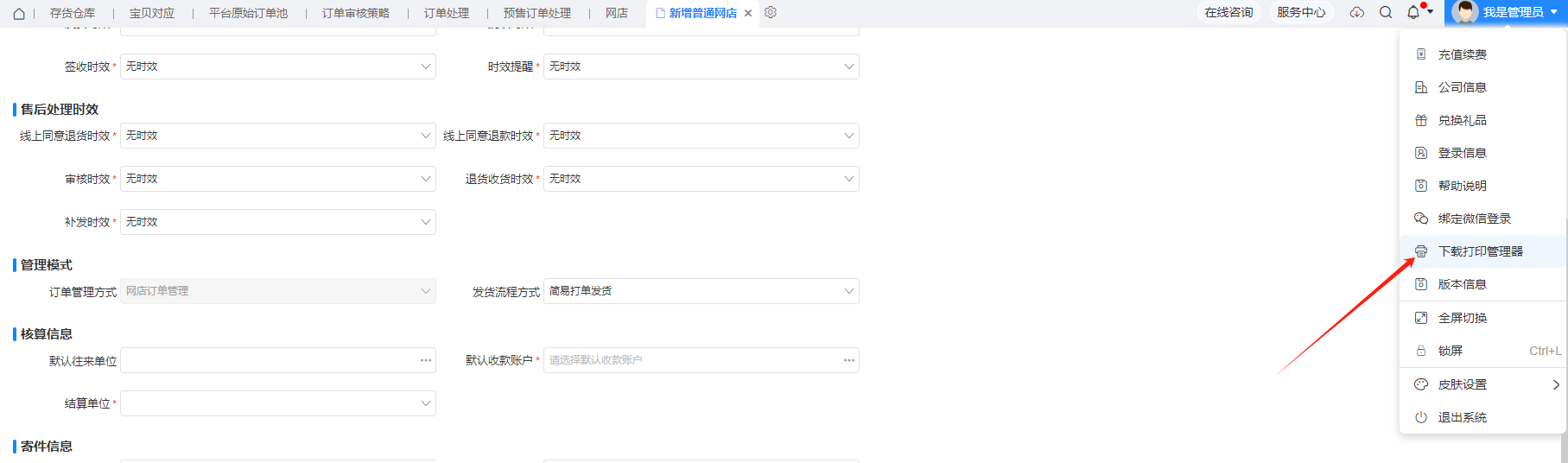Choose 帮助说明 menu entry
This screenshot has height=463, width=1568.
pos(1482,186)
